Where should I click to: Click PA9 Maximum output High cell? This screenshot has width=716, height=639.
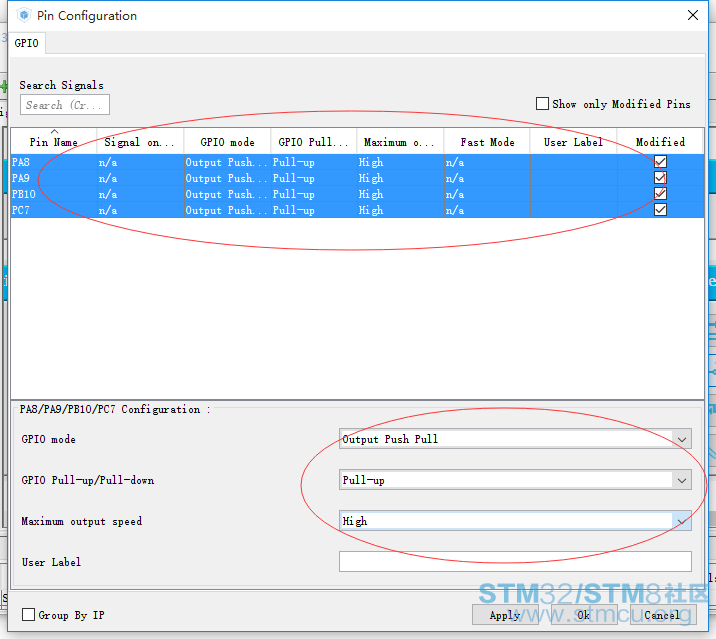(x=400, y=178)
